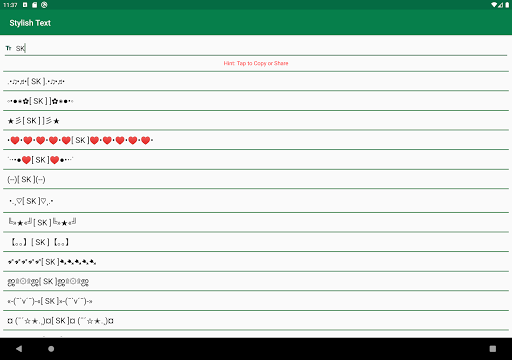Copy the music notes styled SK row

(256, 81)
